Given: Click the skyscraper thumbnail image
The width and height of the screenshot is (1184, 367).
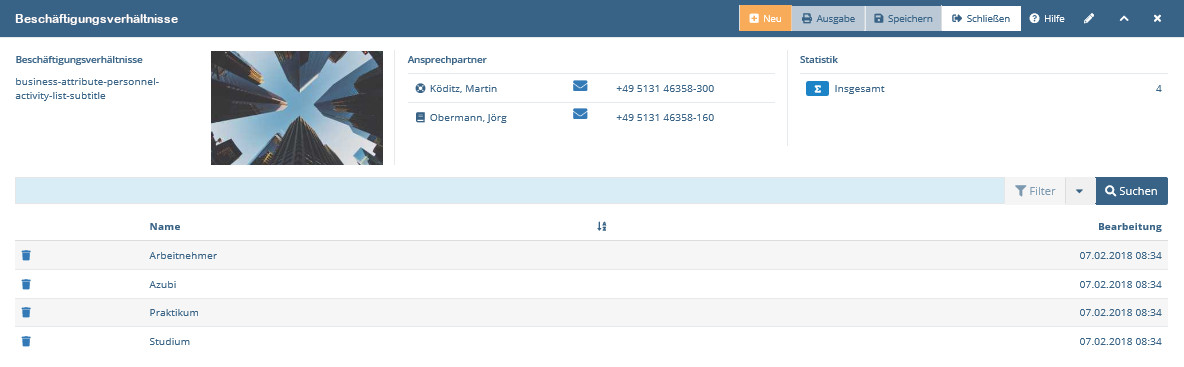Looking at the screenshot, I should (x=297, y=107).
